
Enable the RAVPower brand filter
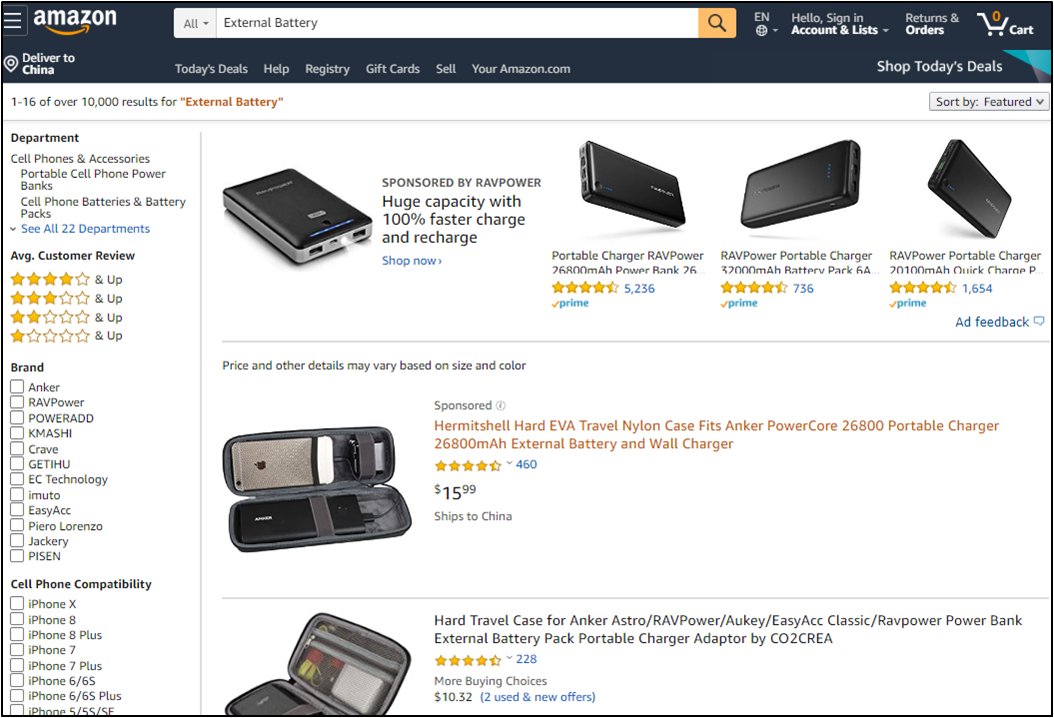17,402
